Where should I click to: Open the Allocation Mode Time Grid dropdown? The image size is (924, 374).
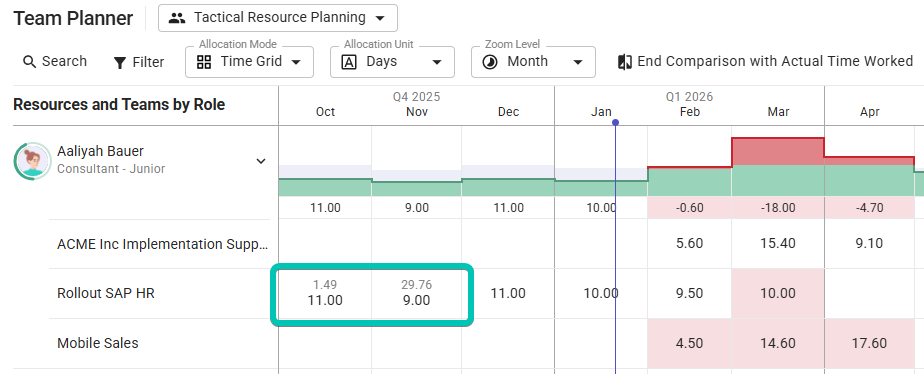(x=249, y=62)
